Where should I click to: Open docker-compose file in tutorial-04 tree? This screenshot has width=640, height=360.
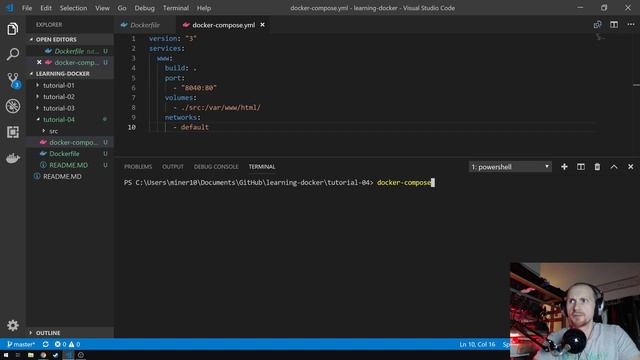pyautogui.click(x=70, y=142)
